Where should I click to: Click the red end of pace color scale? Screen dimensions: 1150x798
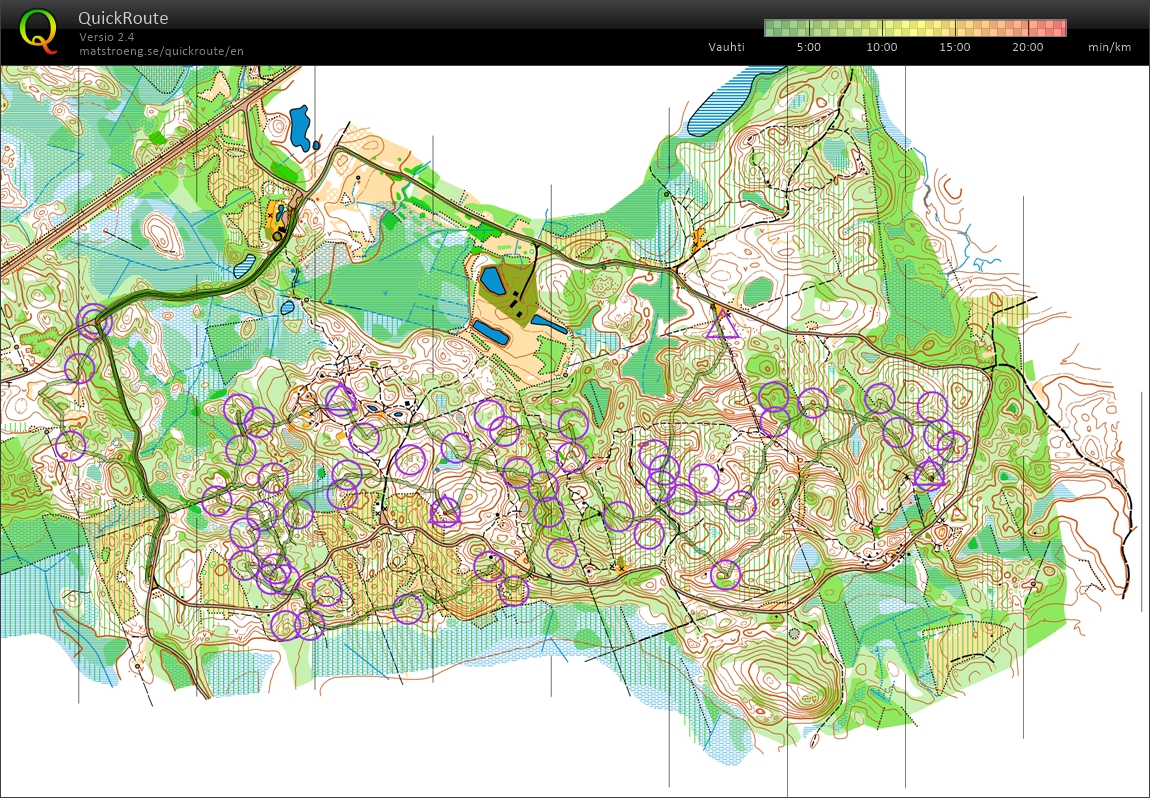pyautogui.click(x=1058, y=28)
